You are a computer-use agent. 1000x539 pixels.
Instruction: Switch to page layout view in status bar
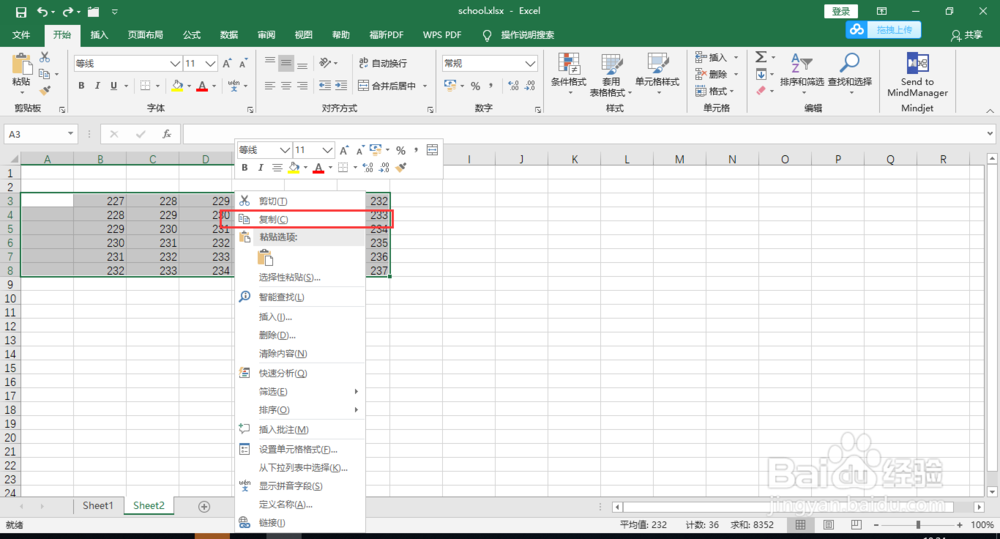point(828,525)
